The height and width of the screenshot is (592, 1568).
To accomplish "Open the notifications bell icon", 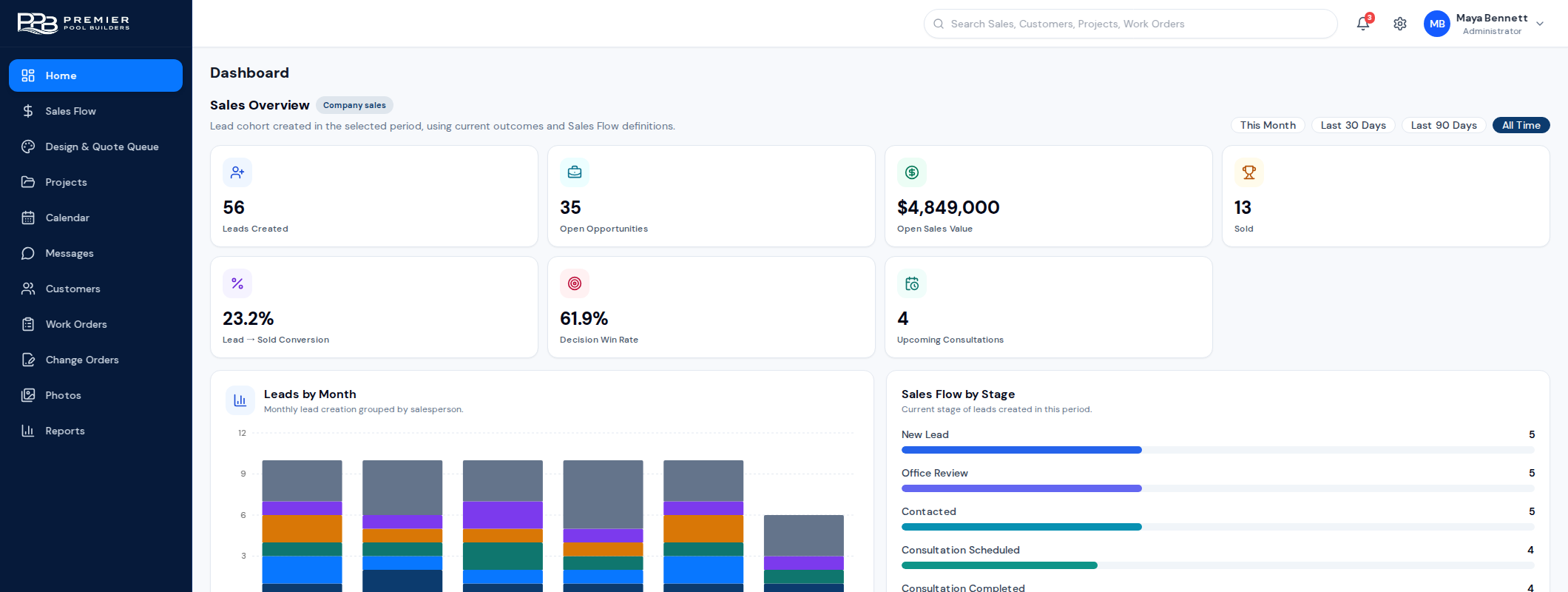I will click(1363, 24).
